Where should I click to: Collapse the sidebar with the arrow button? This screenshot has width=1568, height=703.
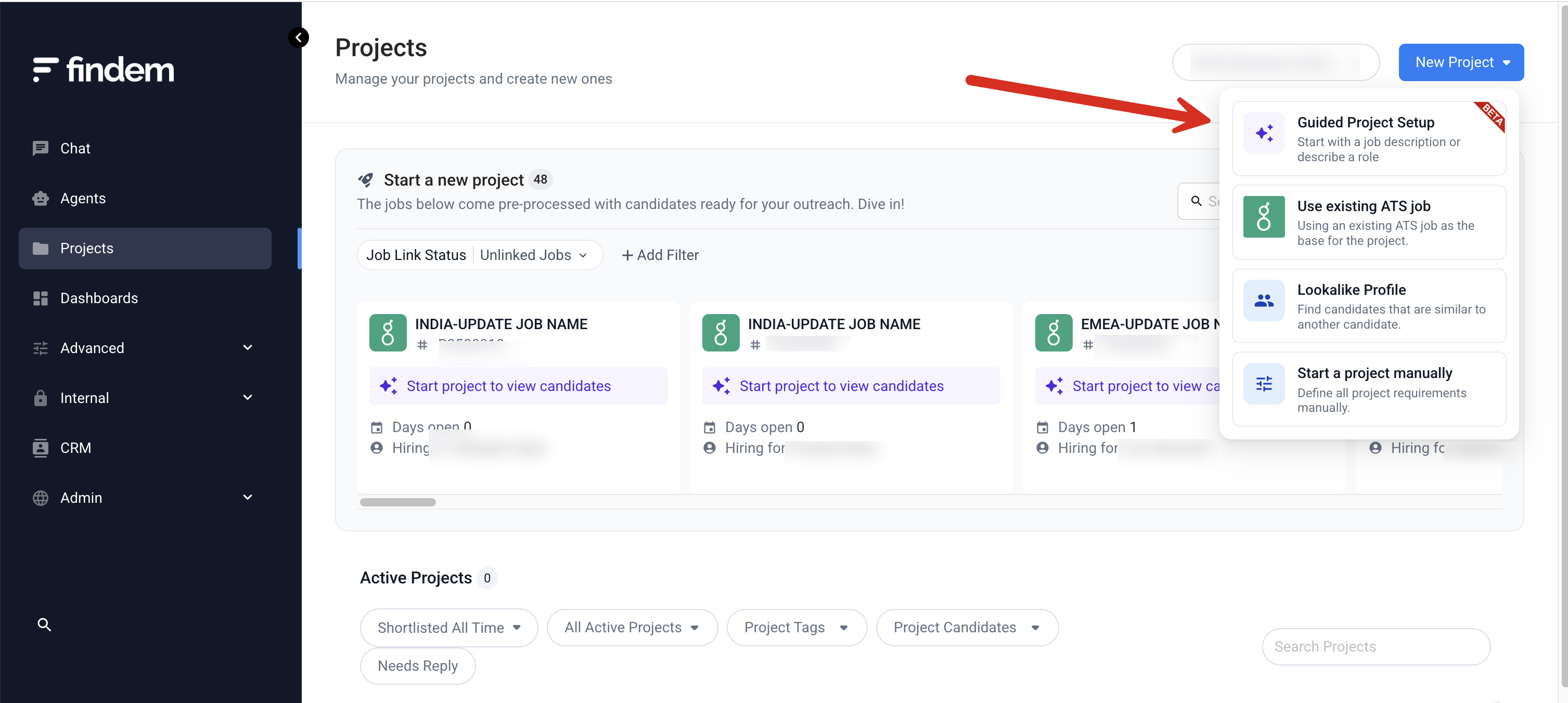coord(298,38)
